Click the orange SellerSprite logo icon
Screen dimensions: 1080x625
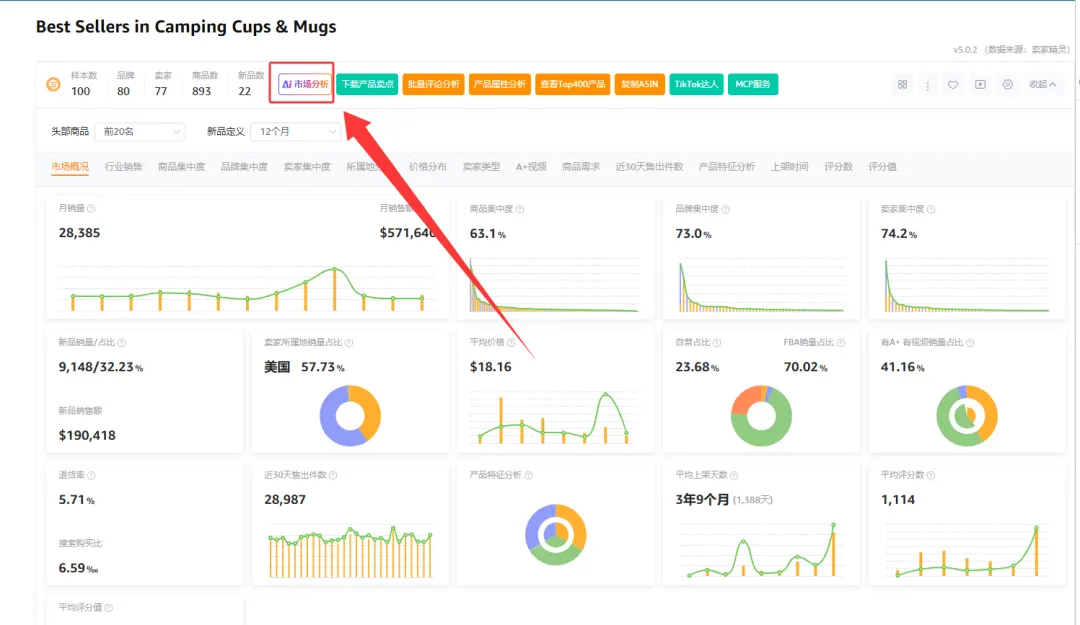[53, 84]
